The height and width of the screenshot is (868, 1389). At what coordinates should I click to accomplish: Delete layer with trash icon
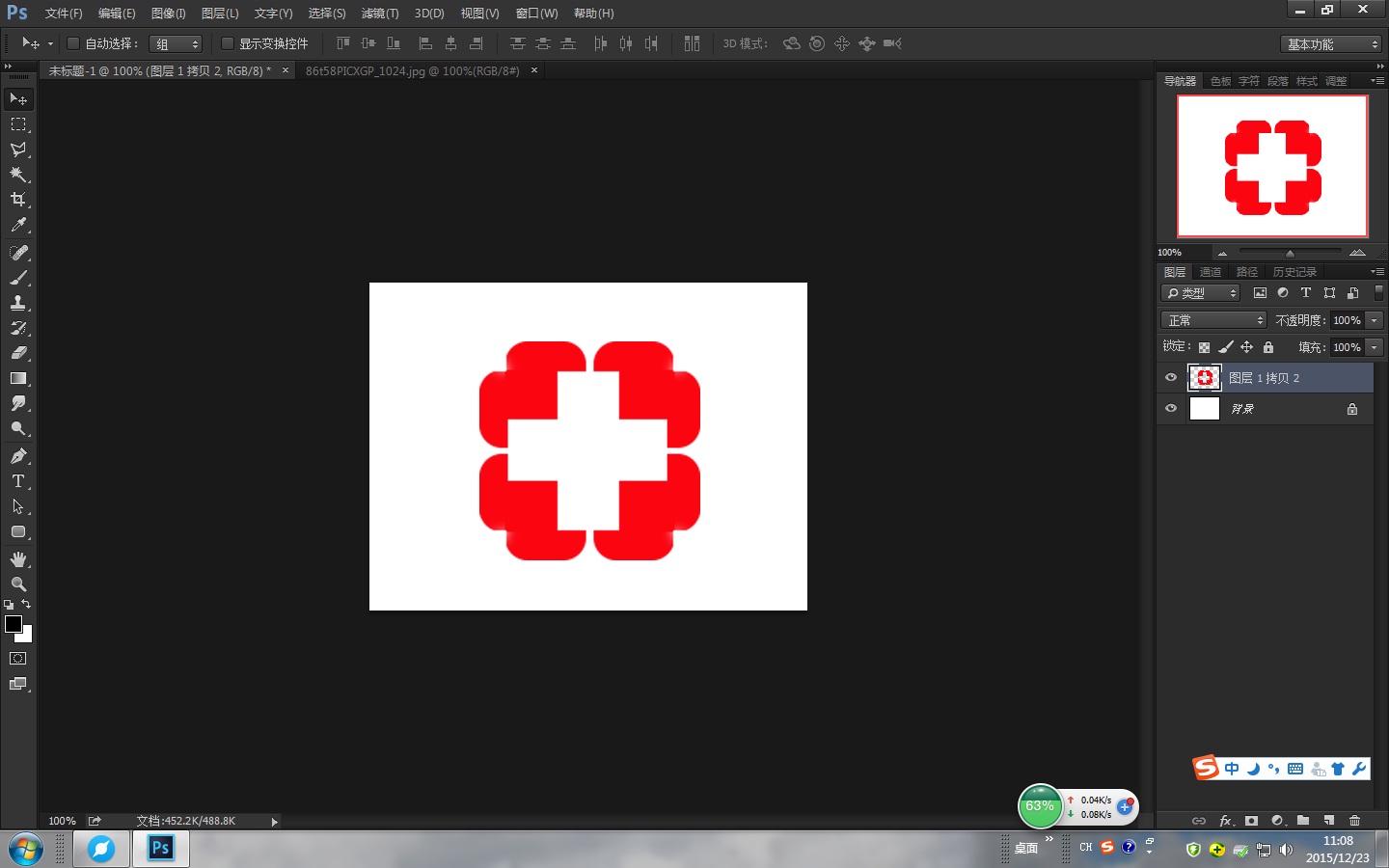tap(1354, 821)
